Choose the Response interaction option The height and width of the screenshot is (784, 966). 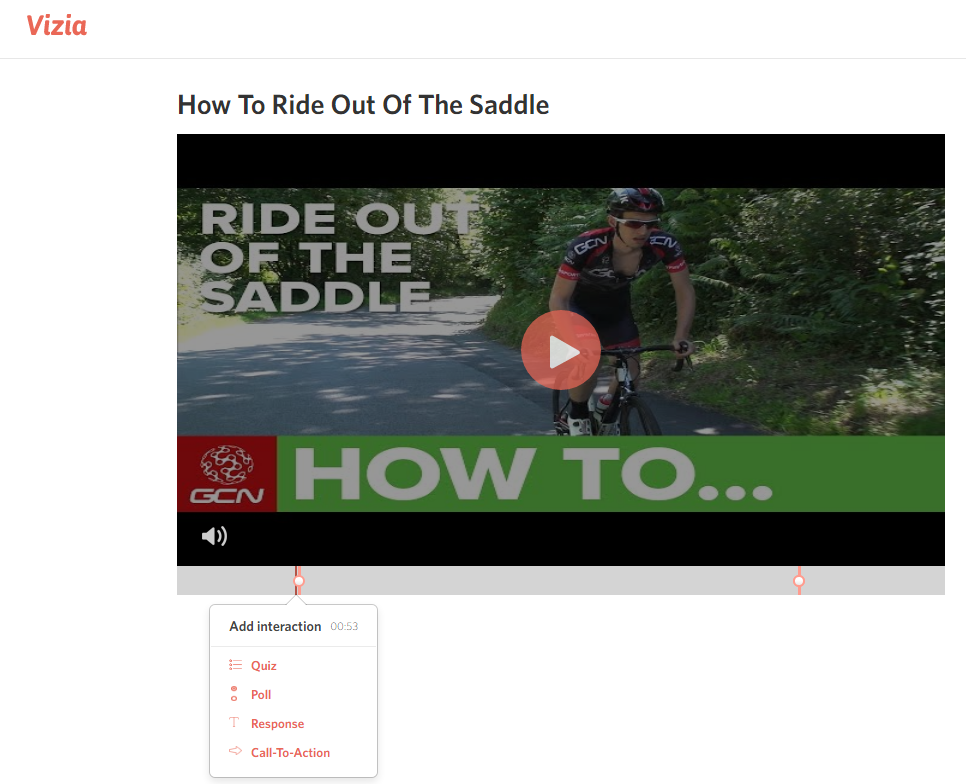(x=277, y=724)
